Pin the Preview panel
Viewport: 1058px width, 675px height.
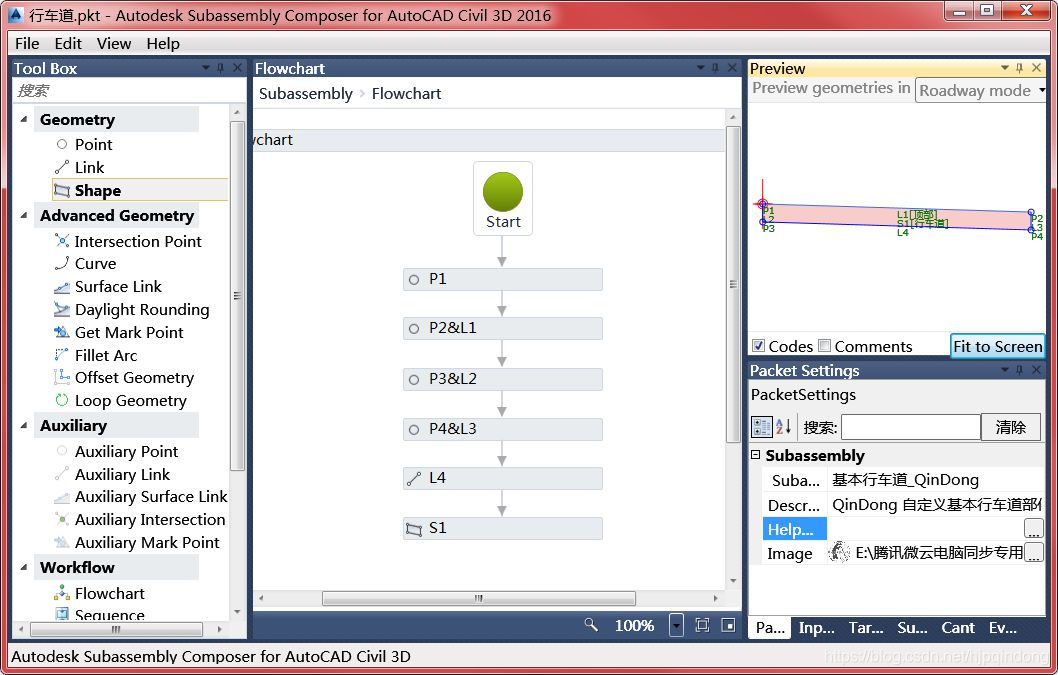[x=1020, y=68]
